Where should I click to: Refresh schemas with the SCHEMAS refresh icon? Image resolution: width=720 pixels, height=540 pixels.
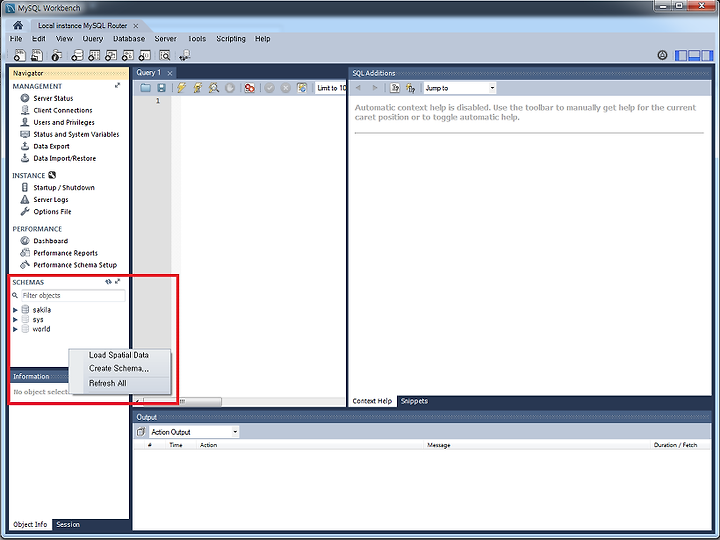(108, 281)
